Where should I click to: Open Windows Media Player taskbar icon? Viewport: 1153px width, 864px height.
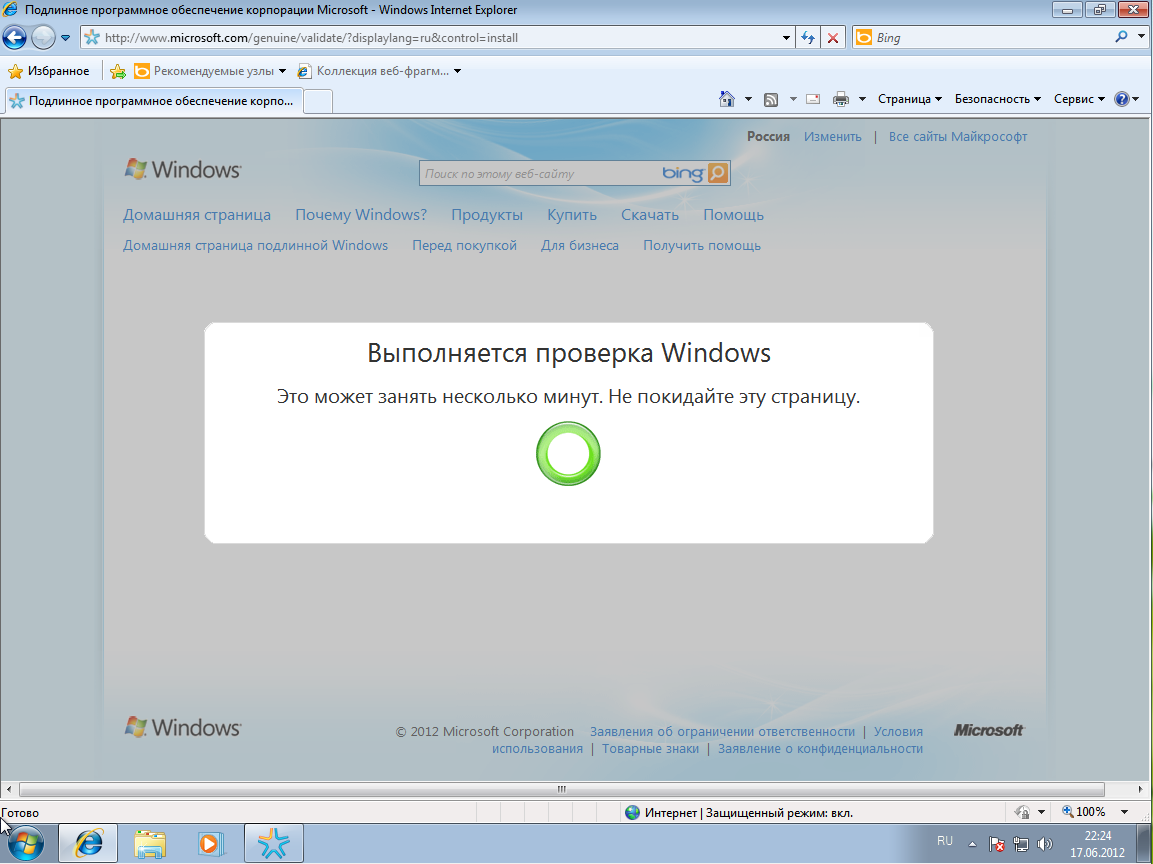coord(211,844)
